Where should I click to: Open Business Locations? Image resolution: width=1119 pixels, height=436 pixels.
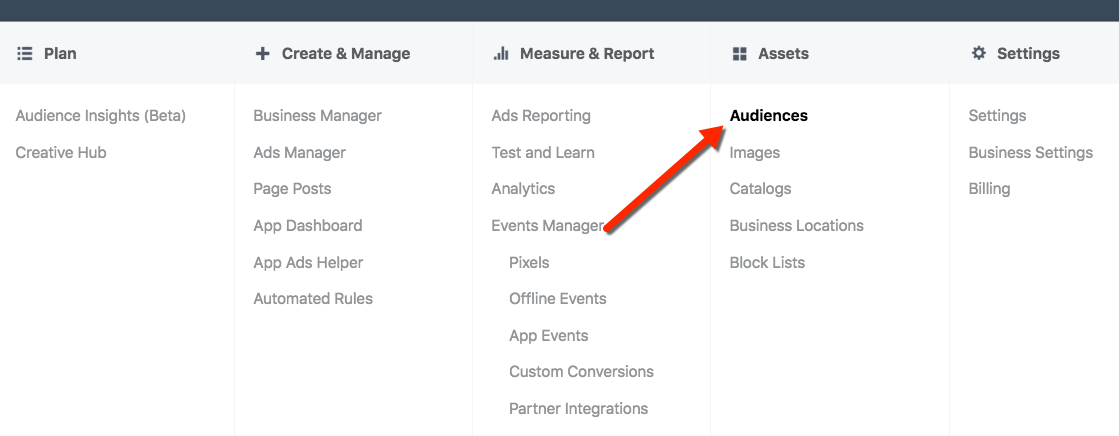(797, 225)
